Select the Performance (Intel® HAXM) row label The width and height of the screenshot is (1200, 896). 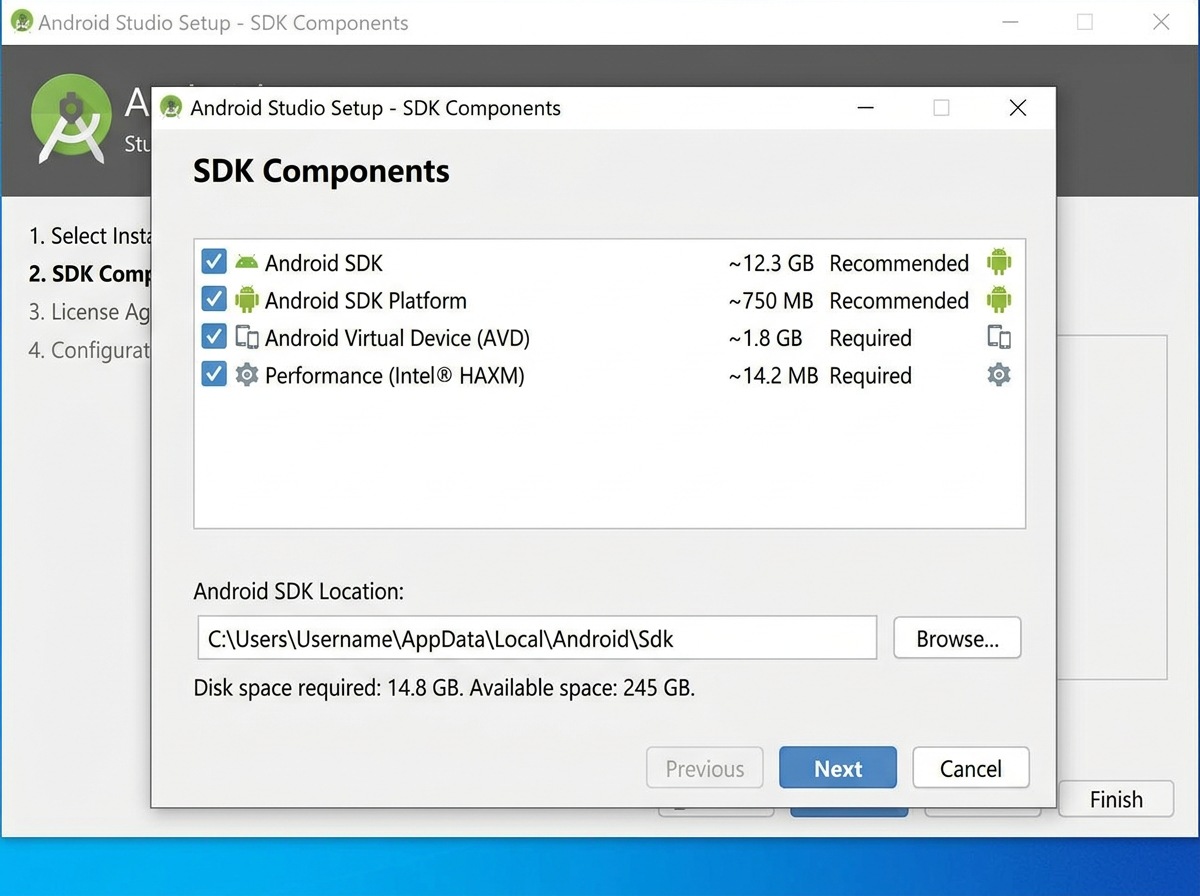coord(395,376)
